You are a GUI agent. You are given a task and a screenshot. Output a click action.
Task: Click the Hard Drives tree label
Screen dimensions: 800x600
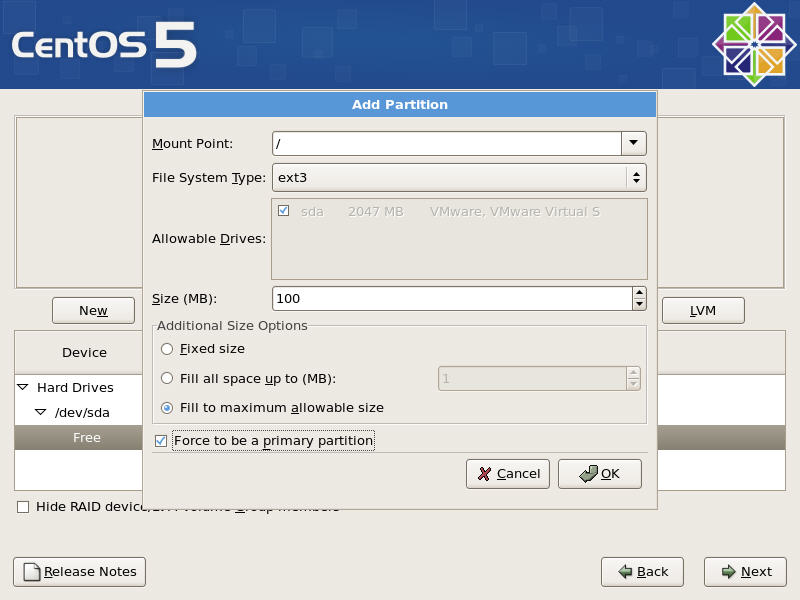coord(76,388)
